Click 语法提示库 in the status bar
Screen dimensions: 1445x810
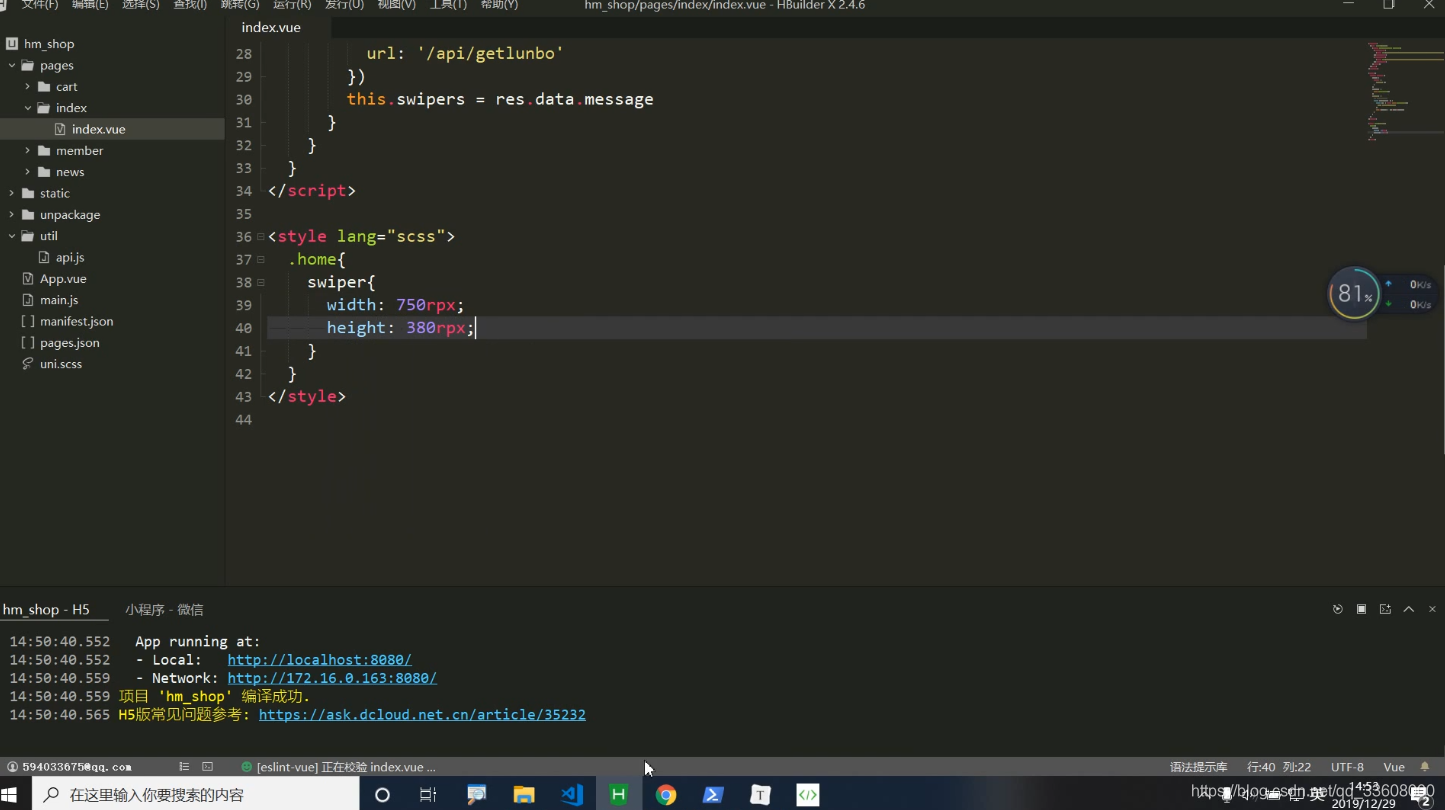point(1198,767)
